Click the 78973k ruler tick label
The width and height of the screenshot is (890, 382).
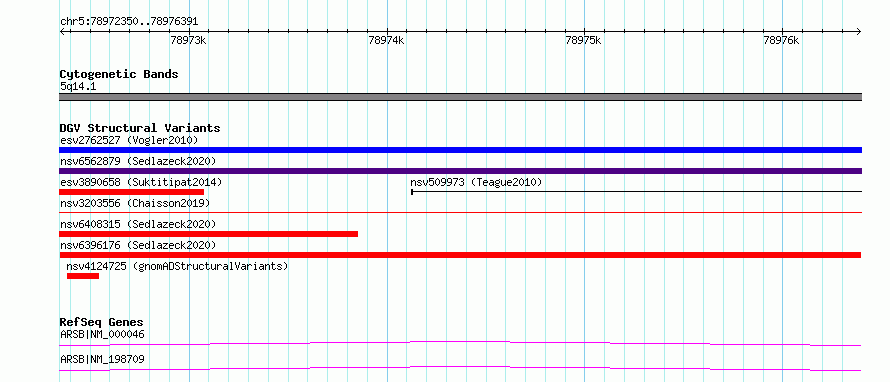[188, 40]
